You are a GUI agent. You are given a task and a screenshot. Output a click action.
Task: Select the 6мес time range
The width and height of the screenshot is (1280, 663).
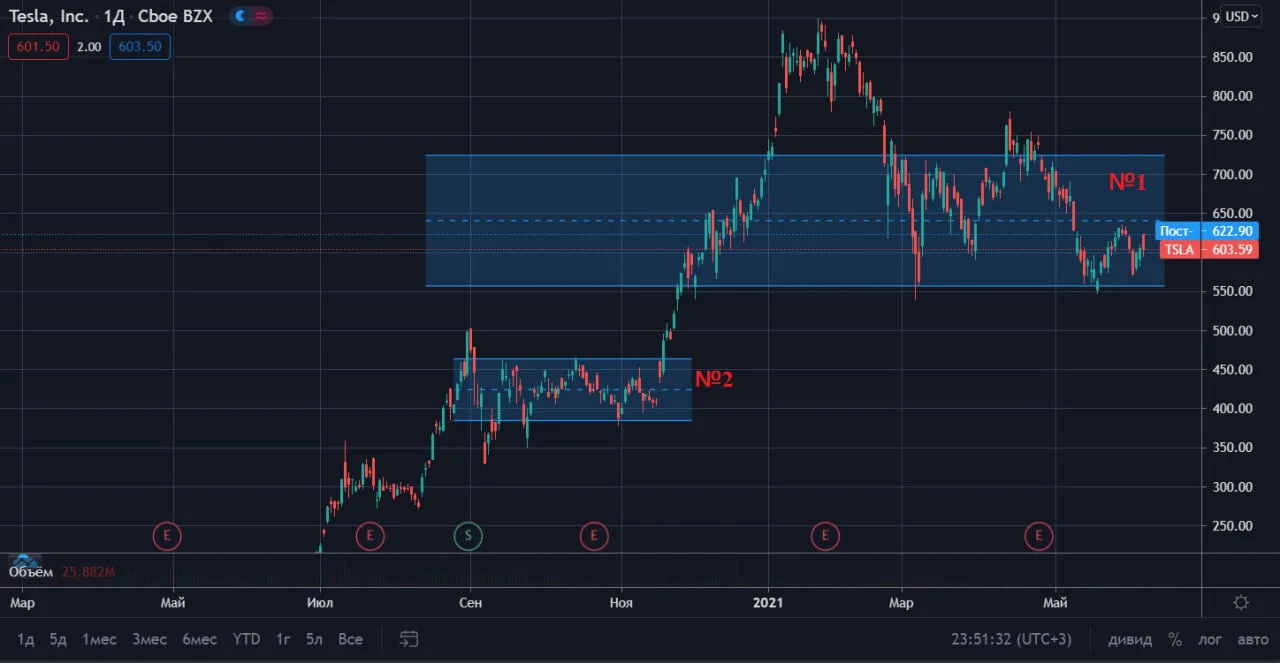[x=199, y=639]
